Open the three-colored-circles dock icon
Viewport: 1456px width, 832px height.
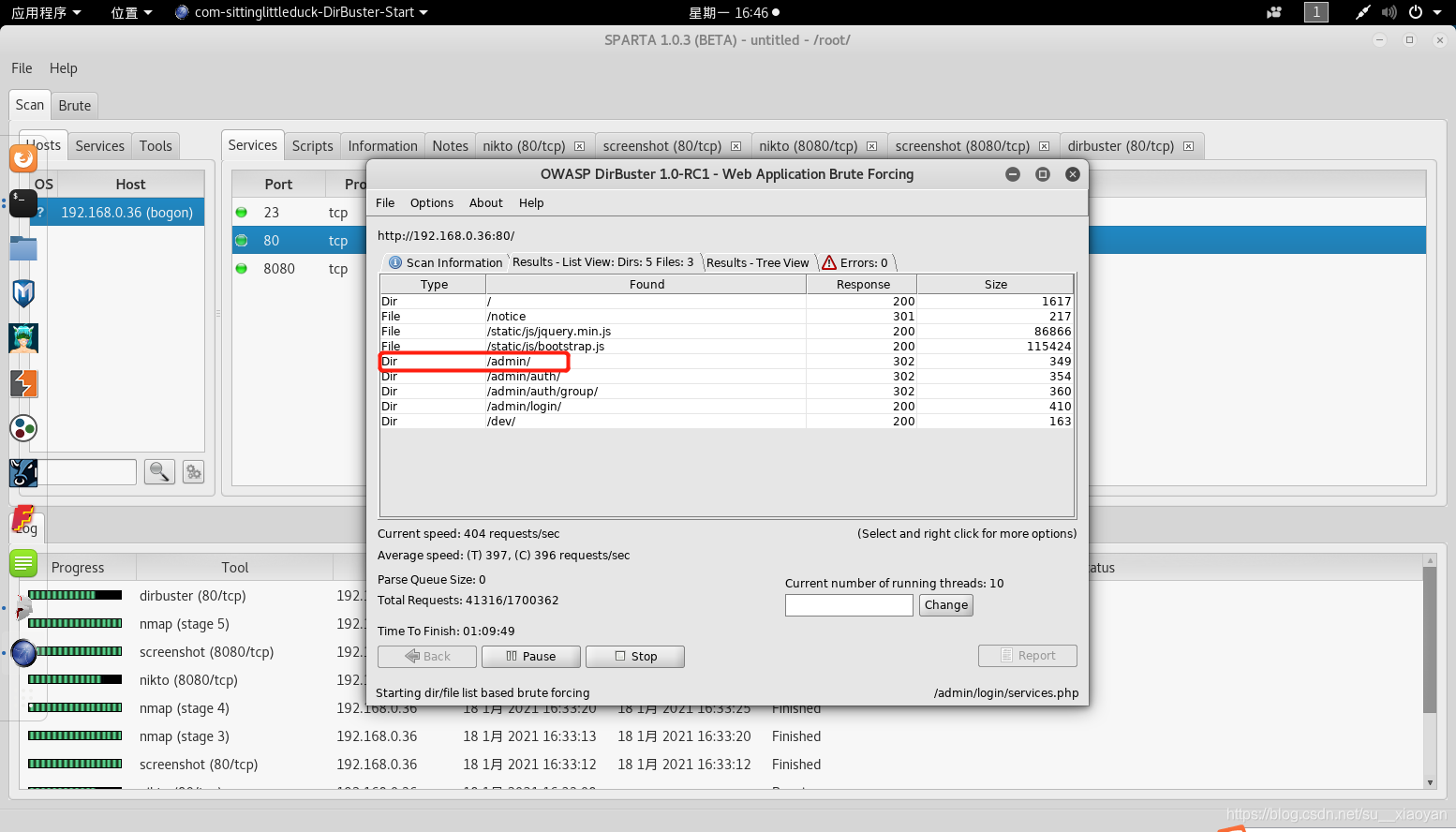point(23,428)
